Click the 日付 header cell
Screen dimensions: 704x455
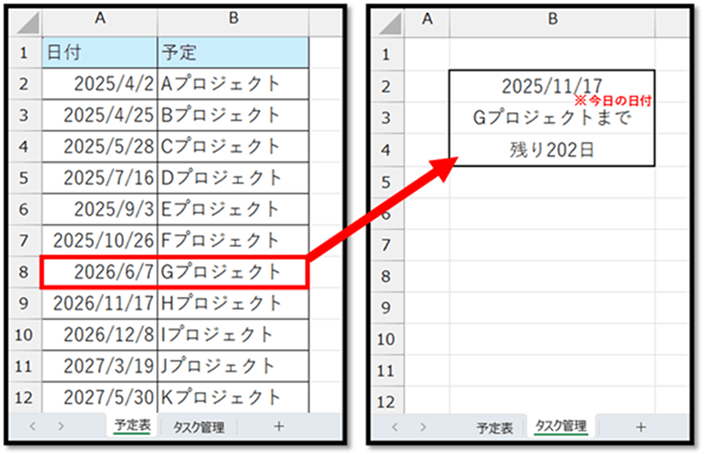[99, 52]
